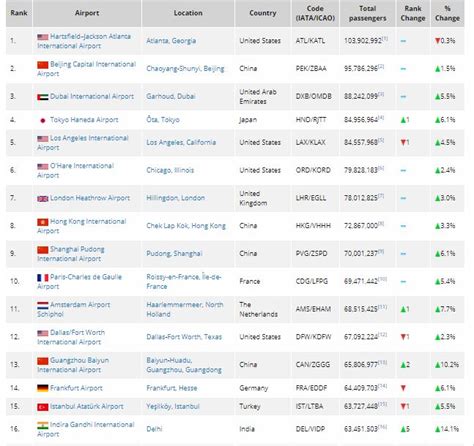Follow the Tokyo Haneda Airport link
This screenshot has width=474, height=446.
click(x=84, y=120)
